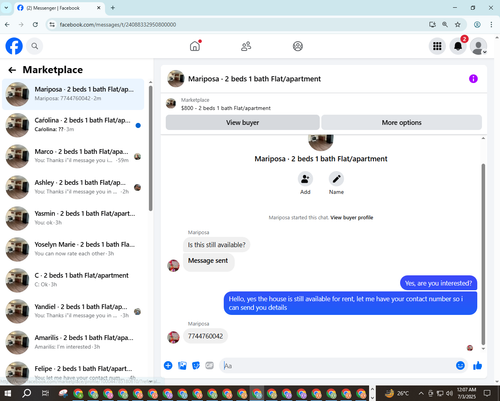Open the Facebook home logo
Screen dimensions: 500x401
[14, 46]
